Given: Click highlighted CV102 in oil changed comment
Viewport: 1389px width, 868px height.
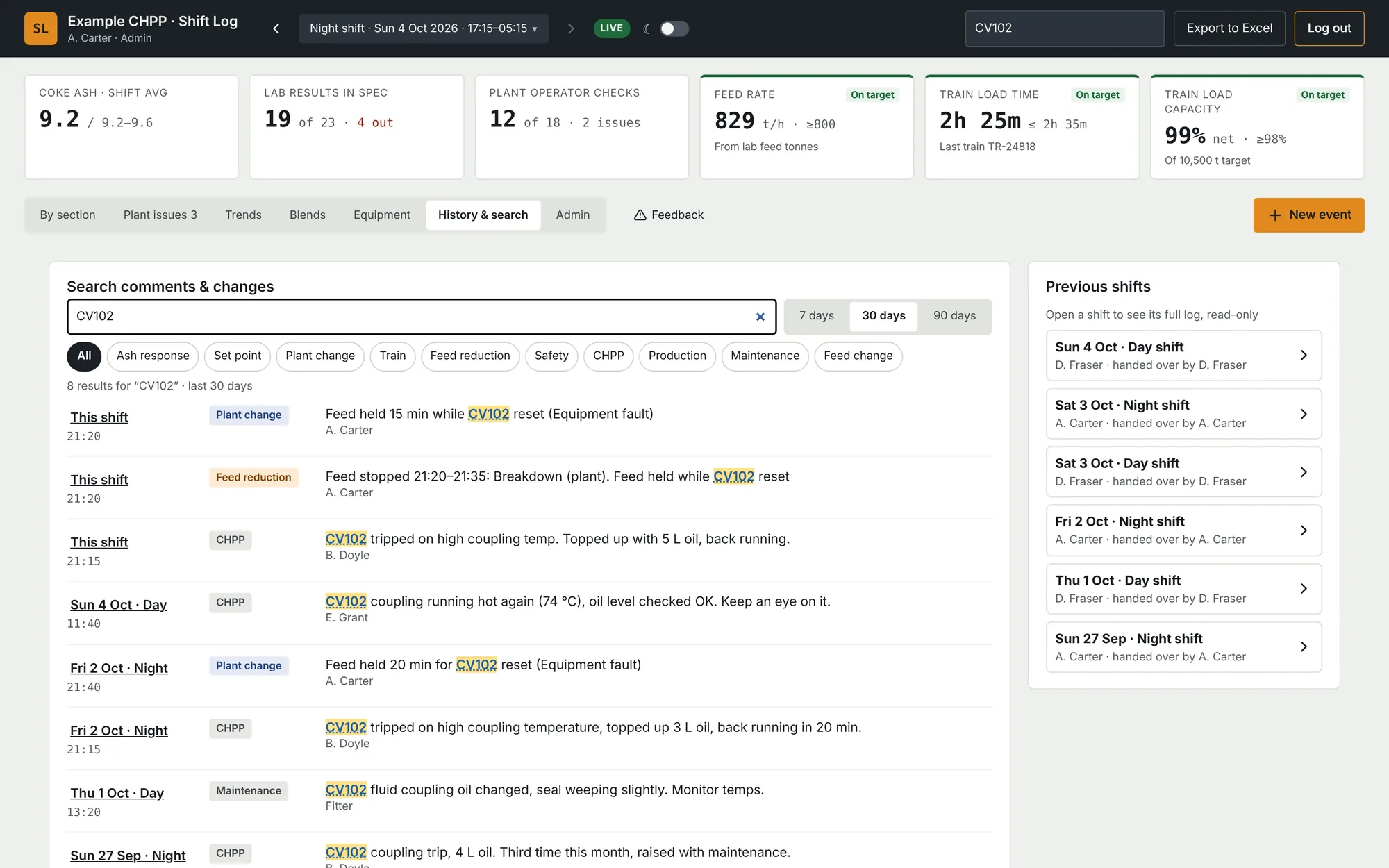Looking at the screenshot, I should point(346,790).
